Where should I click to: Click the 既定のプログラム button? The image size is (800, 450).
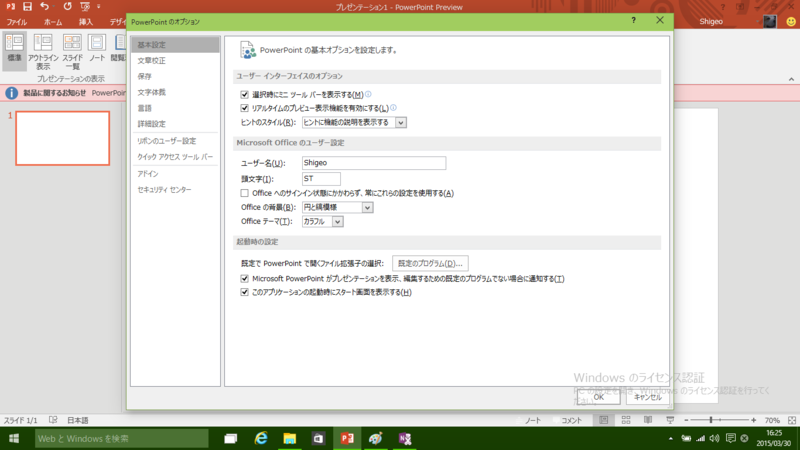[x=430, y=263]
